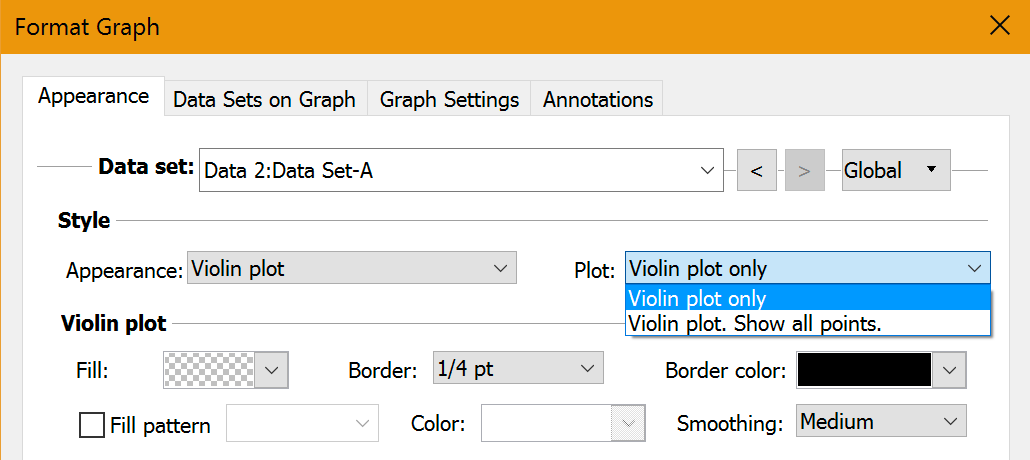Open the Graph Settings tab
1030x460 pixels.
click(449, 100)
